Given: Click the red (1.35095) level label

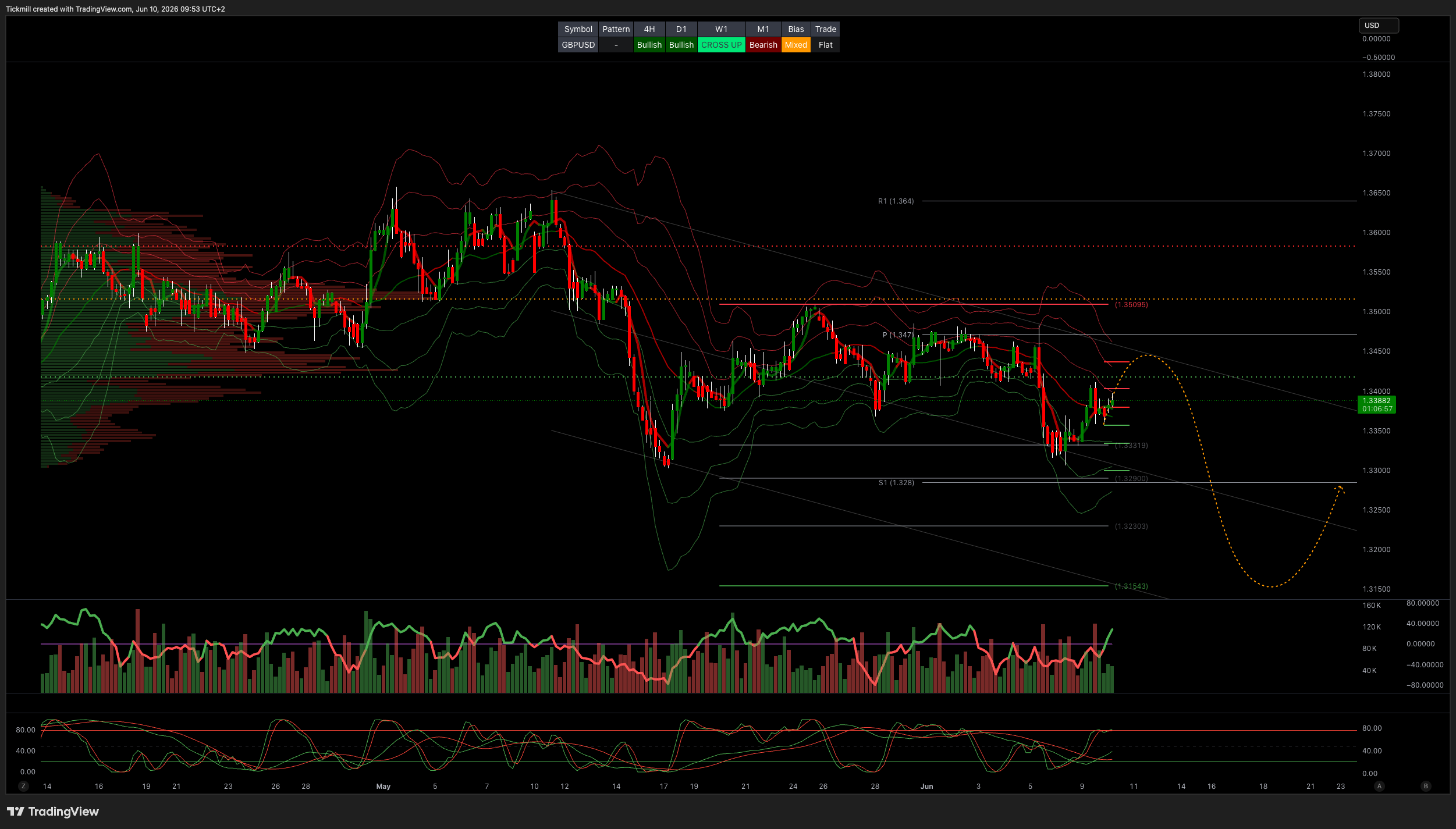Looking at the screenshot, I should [x=1131, y=305].
